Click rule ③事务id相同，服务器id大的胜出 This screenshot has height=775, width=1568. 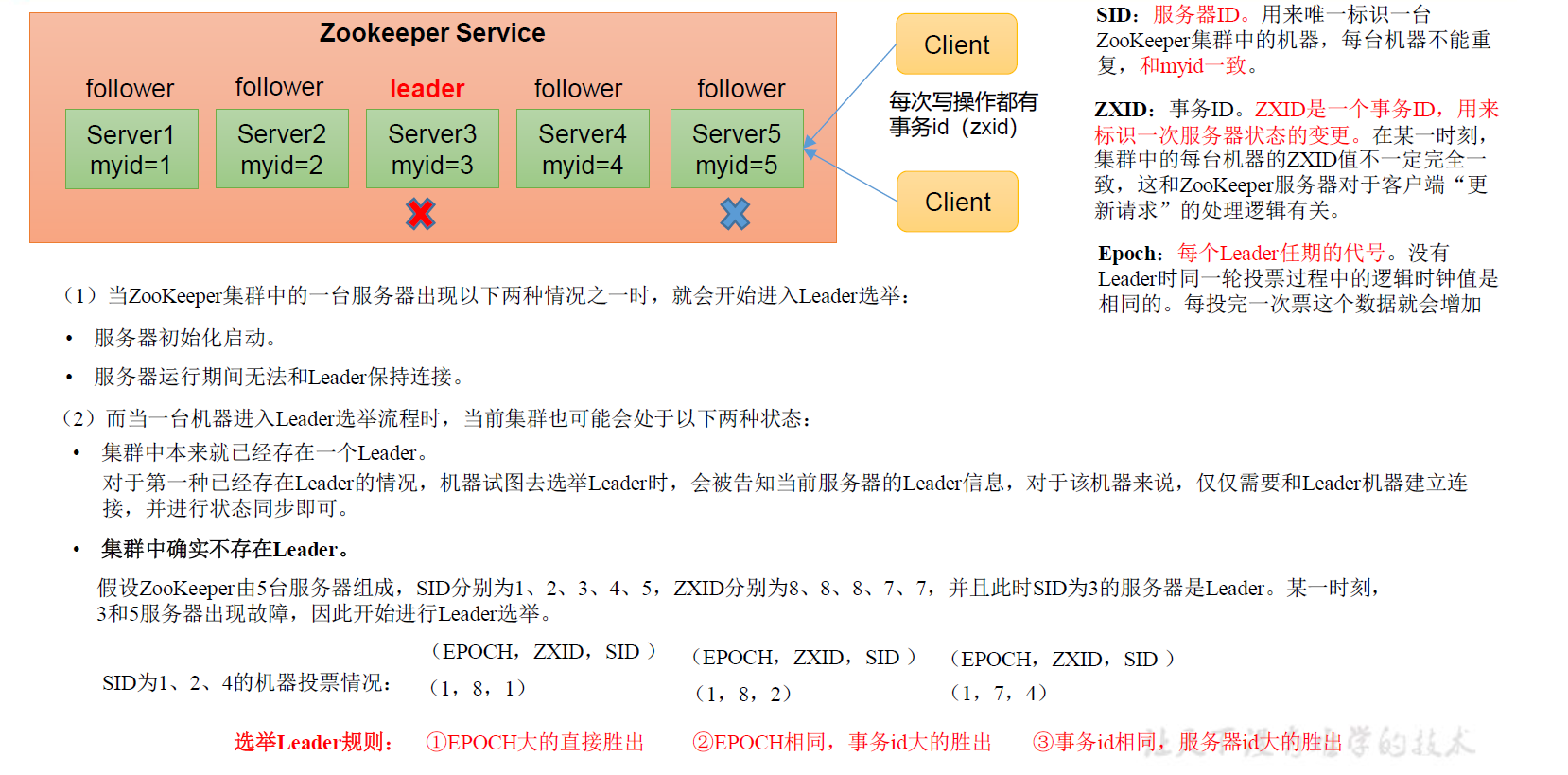(1188, 743)
